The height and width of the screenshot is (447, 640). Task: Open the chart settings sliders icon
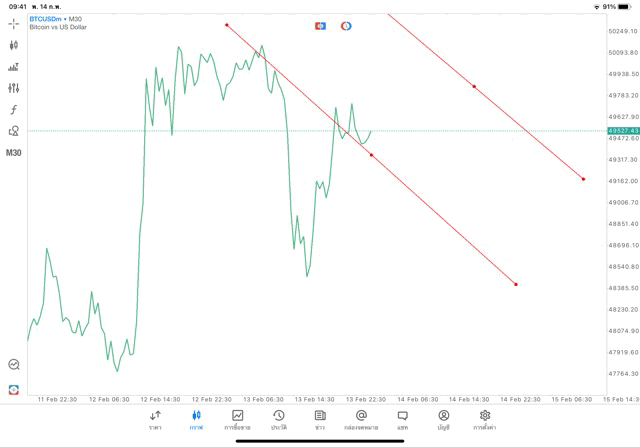click(x=14, y=88)
